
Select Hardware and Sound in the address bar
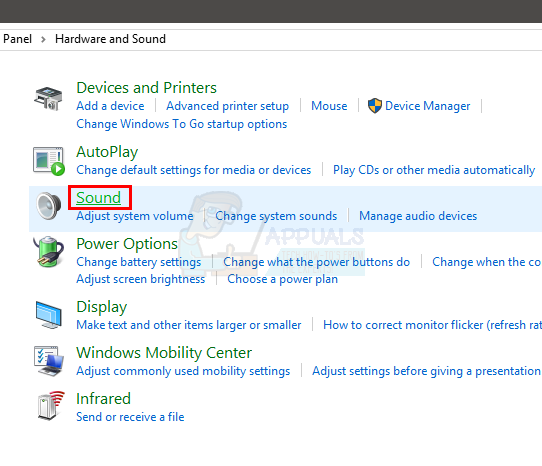pyautogui.click(x=110, y=39)
